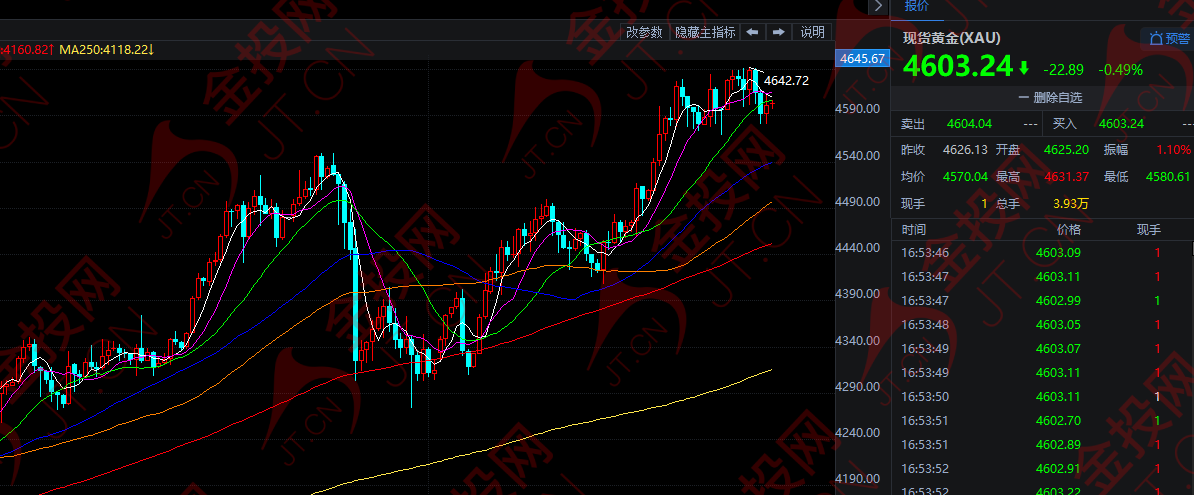
Task: Click the 现货黄金(XAU) instrument title
Action: [x=952, y=38]
